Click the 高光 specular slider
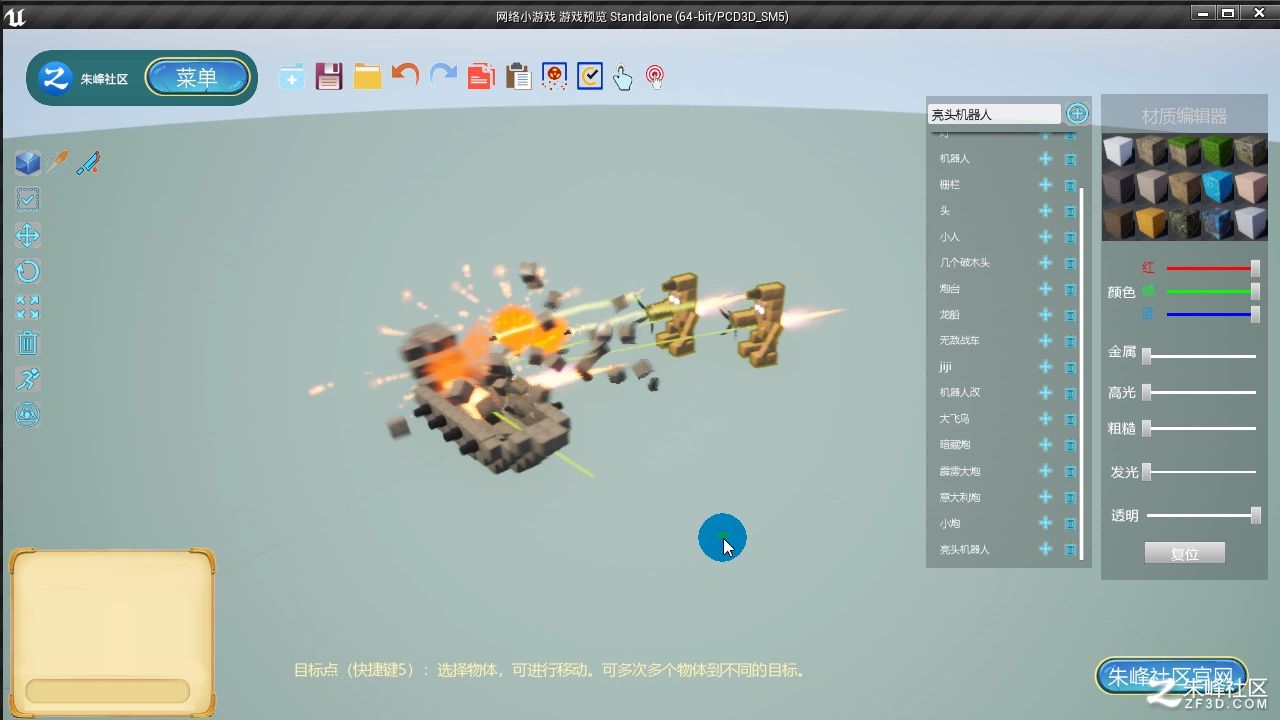 coord(1199,392)
